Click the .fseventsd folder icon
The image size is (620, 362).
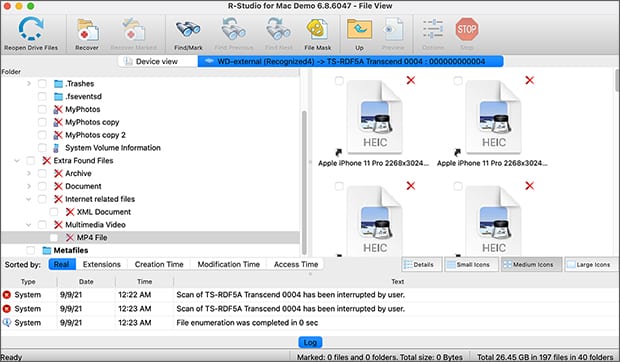pos(59,96)
